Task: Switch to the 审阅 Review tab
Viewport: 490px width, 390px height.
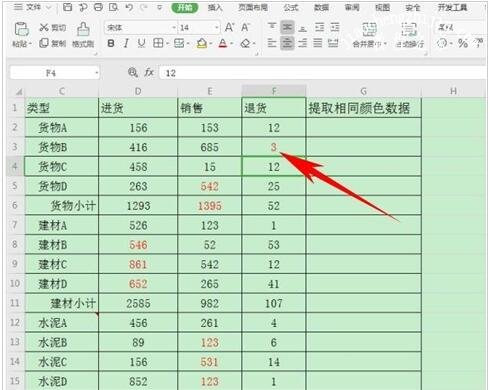Action: pos(352,7)
